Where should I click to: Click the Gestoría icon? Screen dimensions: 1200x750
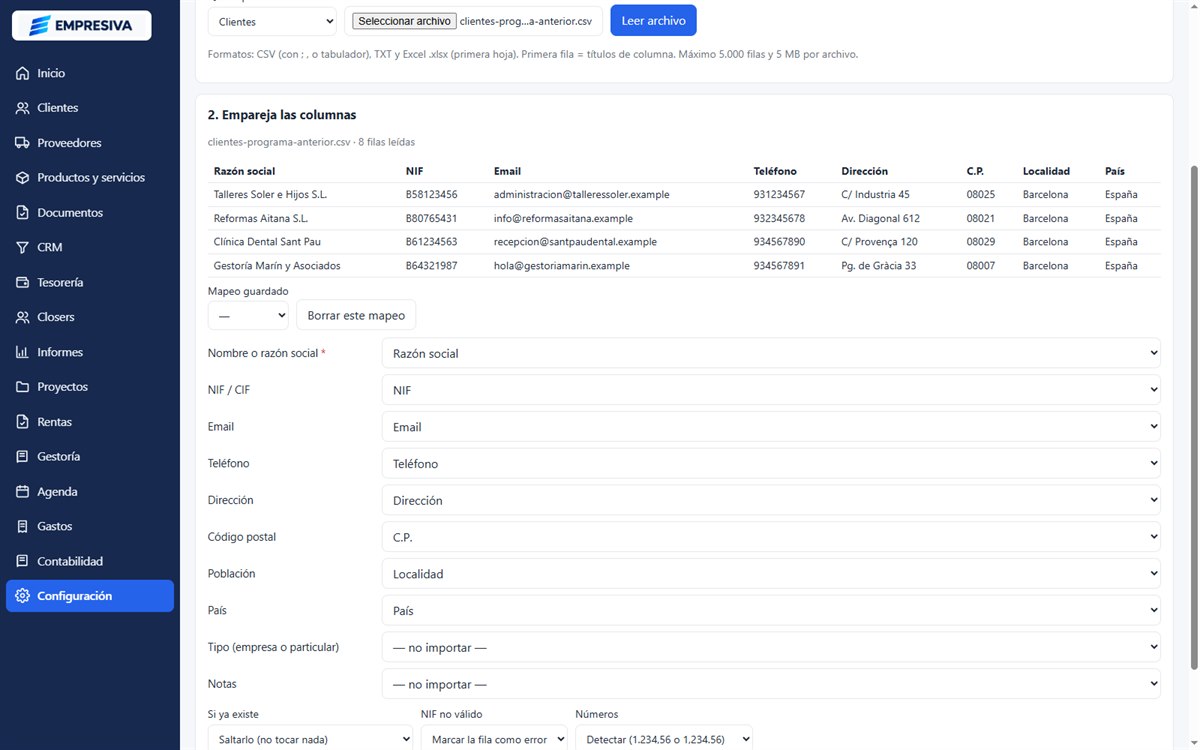point(22,456)
